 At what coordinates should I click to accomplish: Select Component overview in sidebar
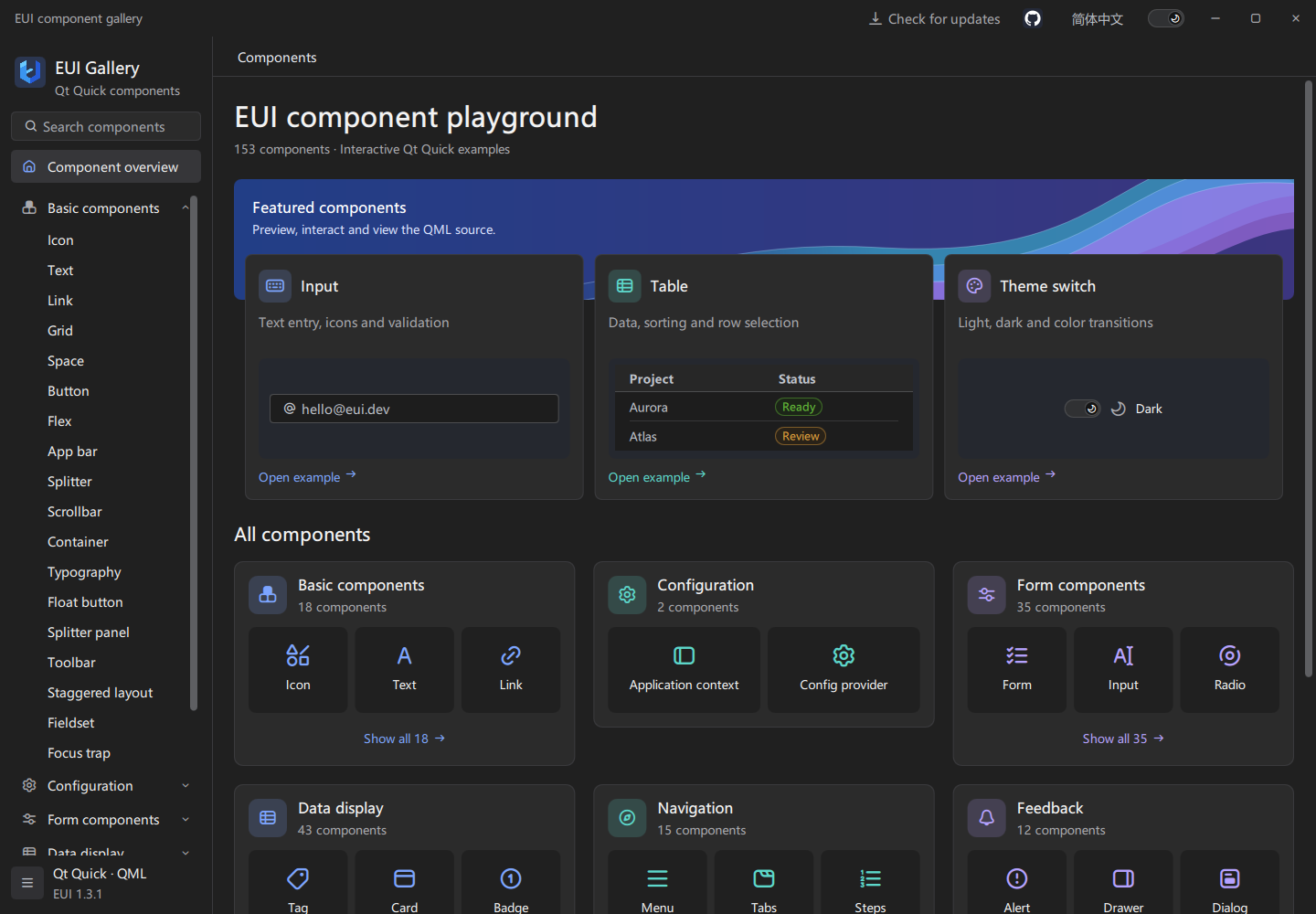point(106,166)
